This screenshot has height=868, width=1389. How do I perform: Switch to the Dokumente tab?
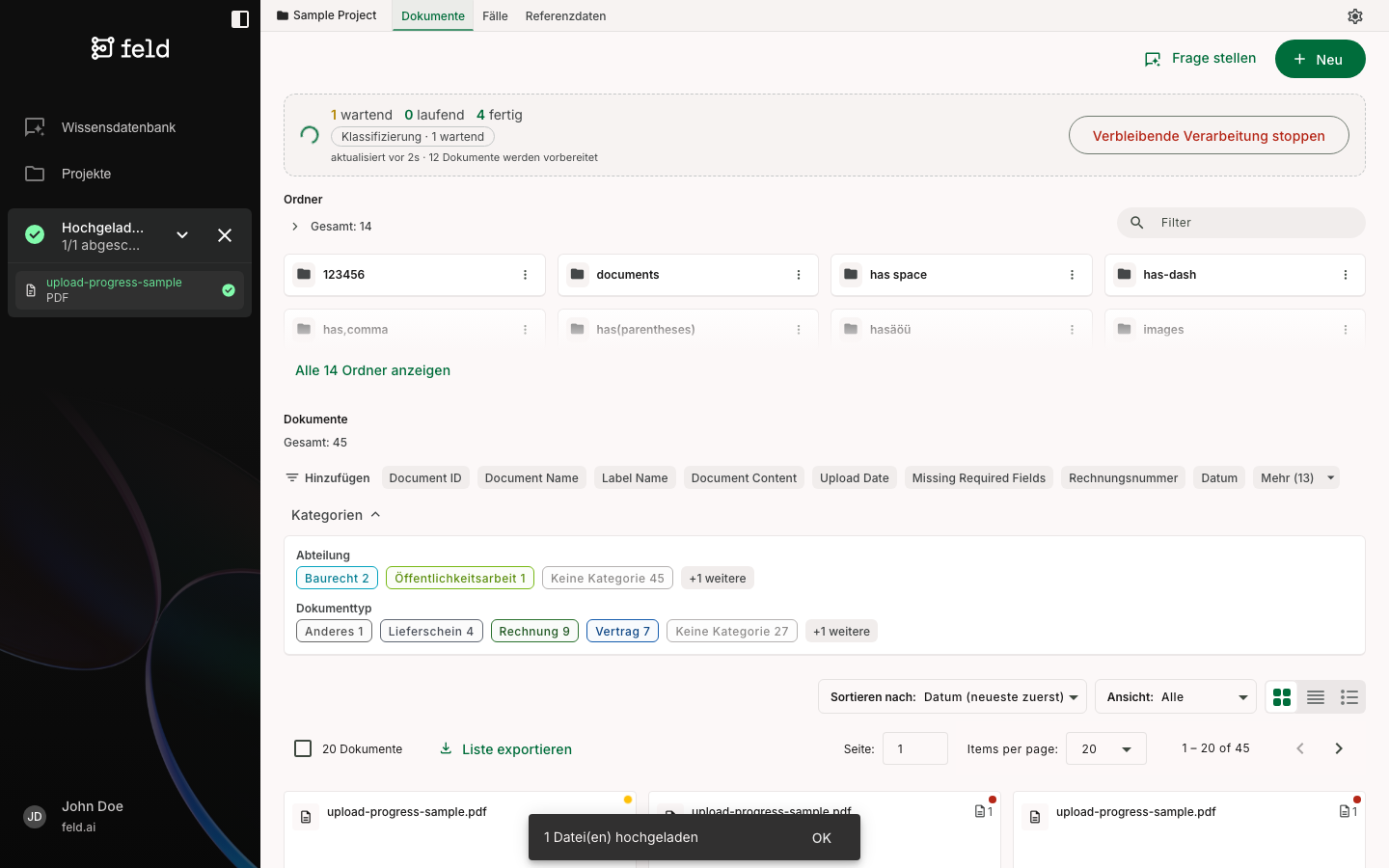(433, 16)
